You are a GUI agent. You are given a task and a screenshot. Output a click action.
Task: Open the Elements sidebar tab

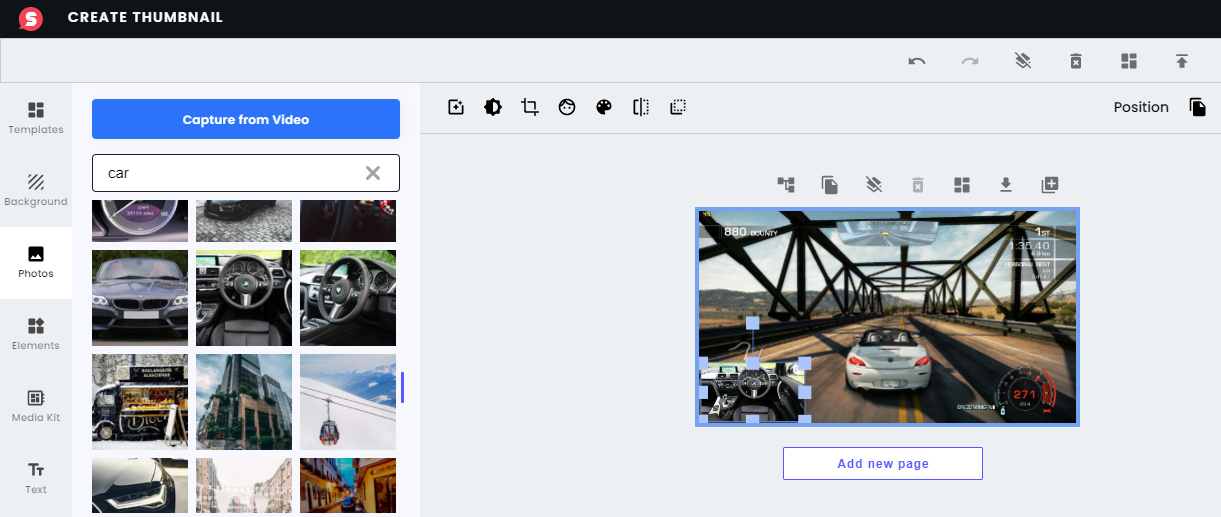36,334
